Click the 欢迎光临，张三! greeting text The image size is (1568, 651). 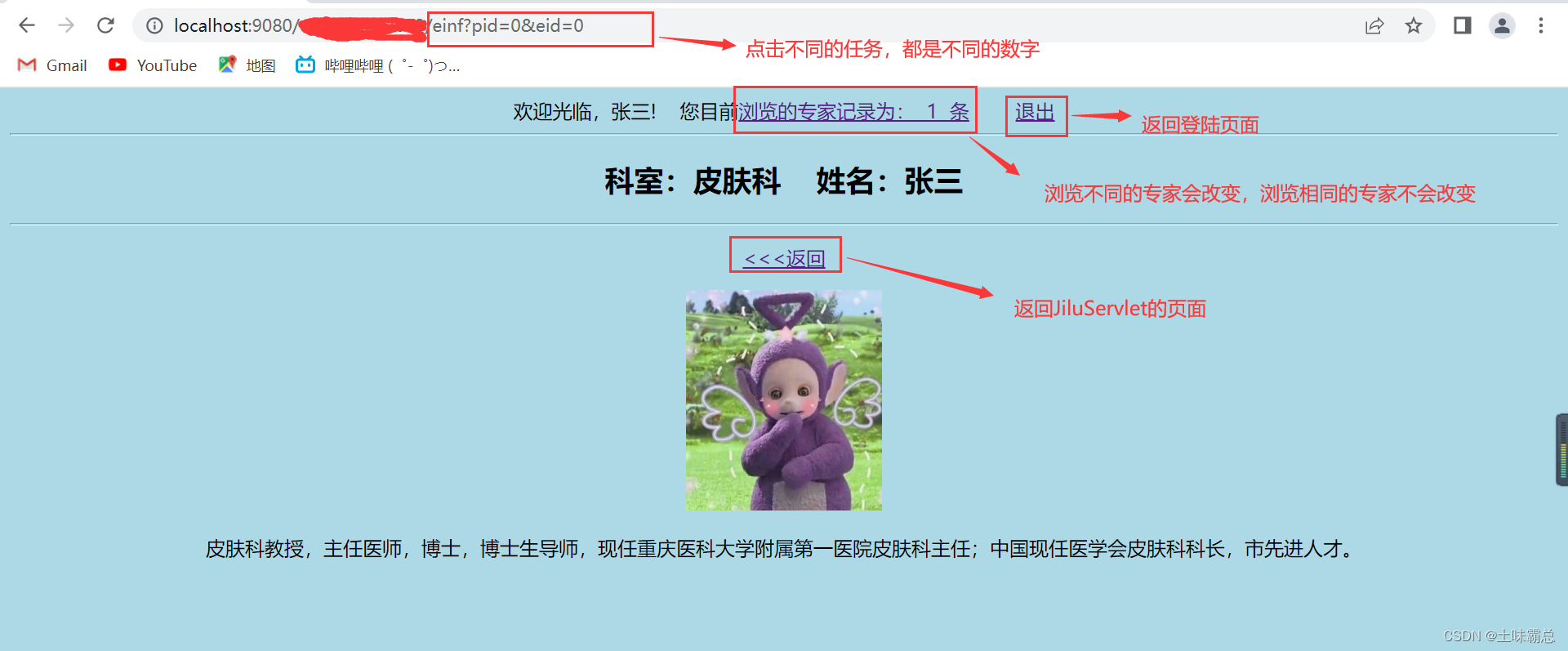(585, 112)
